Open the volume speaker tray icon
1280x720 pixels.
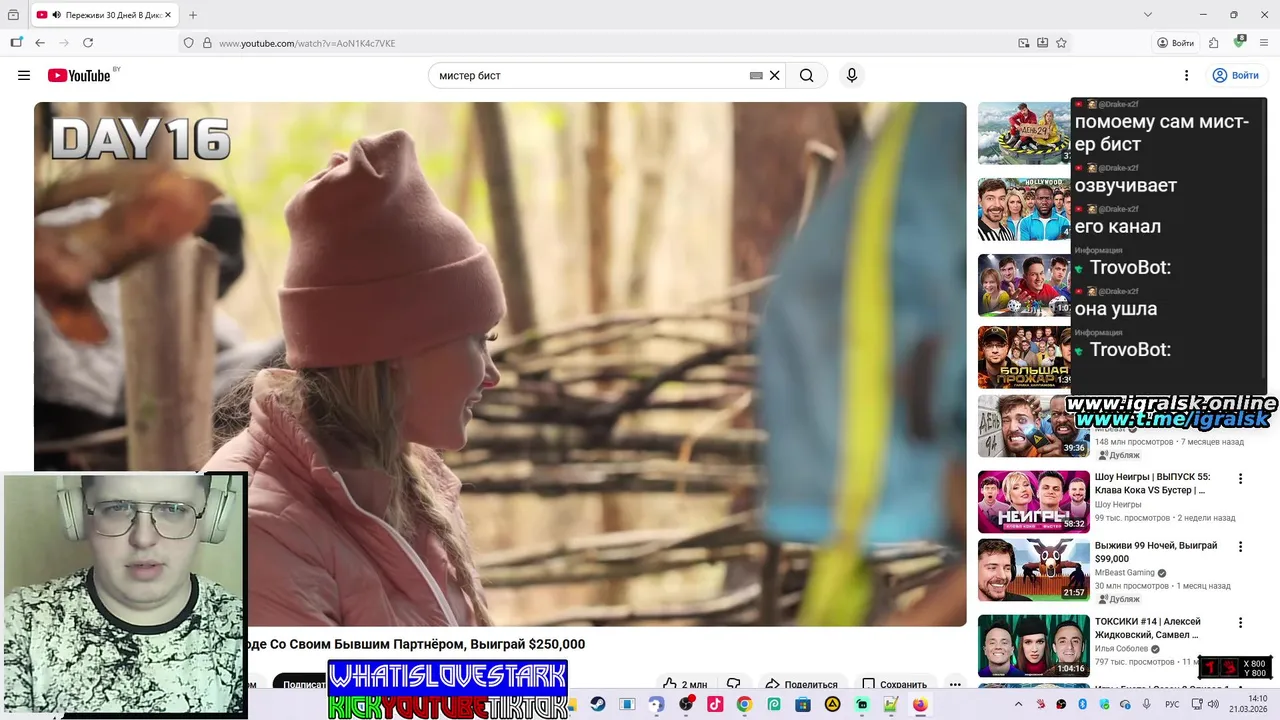1213,704
